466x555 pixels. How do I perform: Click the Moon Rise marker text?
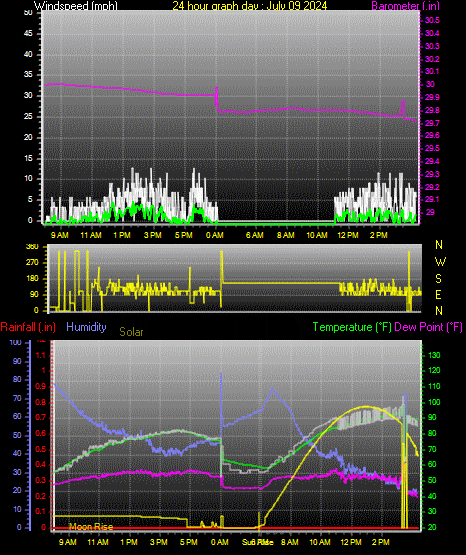(x=91, y=527)
